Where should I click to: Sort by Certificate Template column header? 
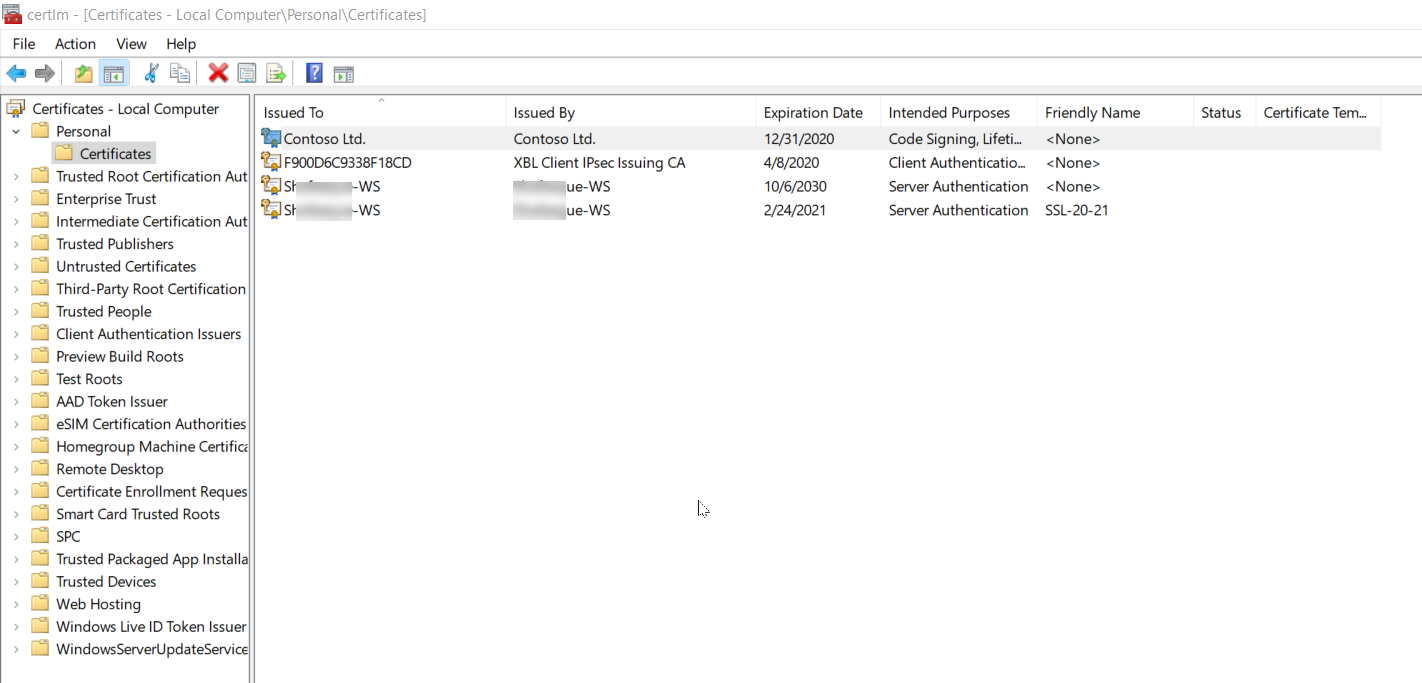tap(1318, 112)
